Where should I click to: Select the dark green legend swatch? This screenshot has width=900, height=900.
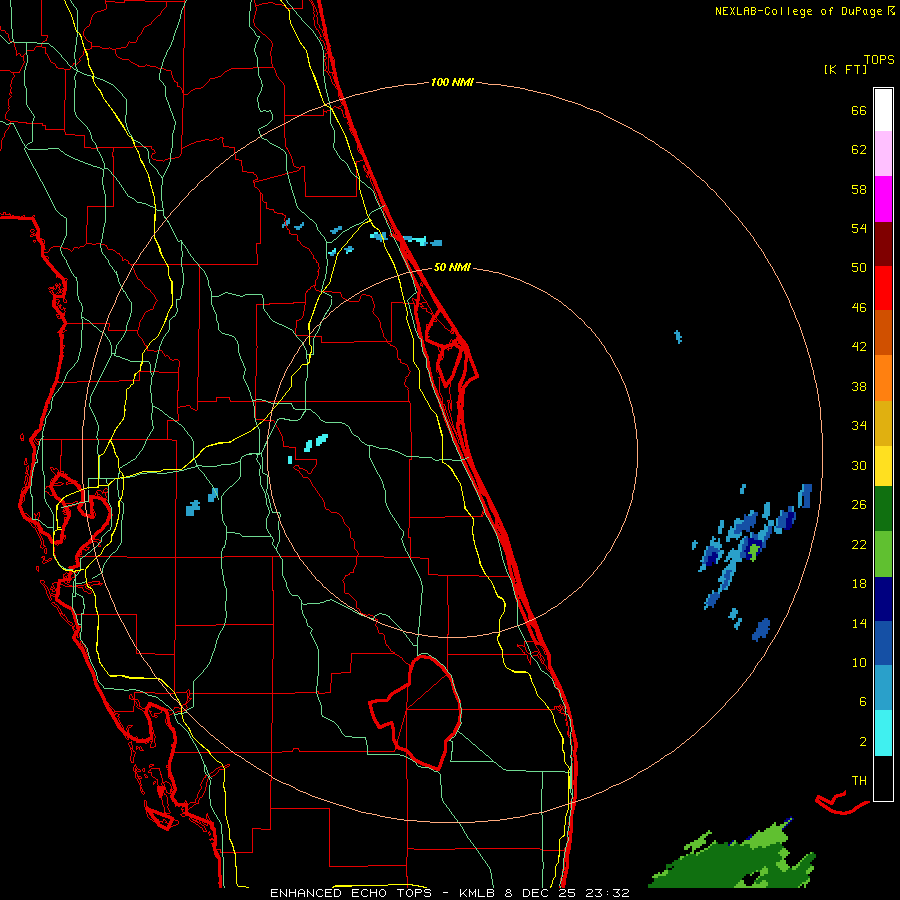tap(883, 509)
